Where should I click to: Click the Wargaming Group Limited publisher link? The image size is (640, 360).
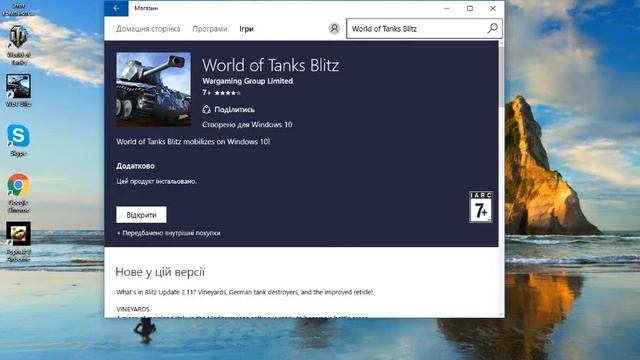[x=247, y=81]
